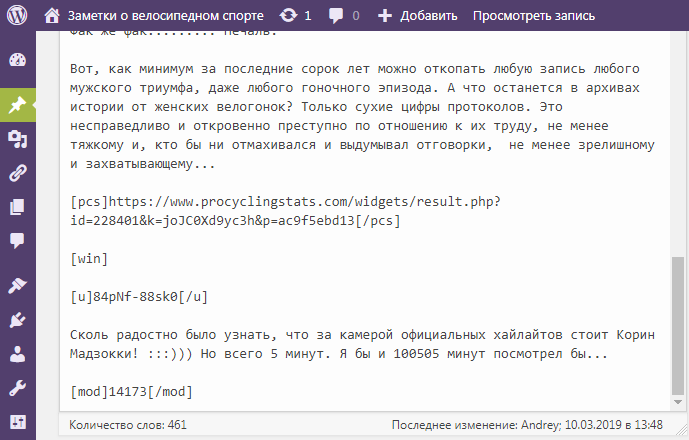This screenshot has width=689, height=440.
Task: Open the Links chain icon
Action: [x=18, y=173]
